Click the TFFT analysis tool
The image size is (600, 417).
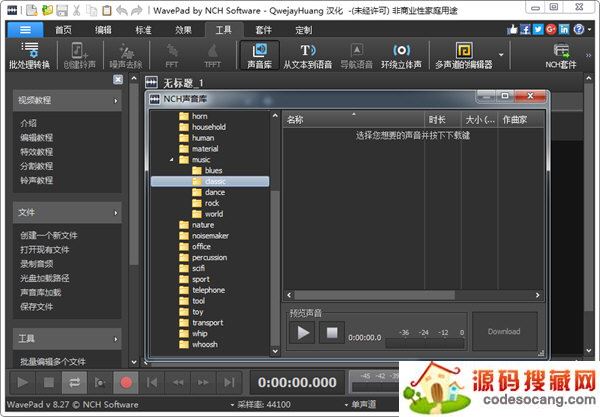click(213, 56)
